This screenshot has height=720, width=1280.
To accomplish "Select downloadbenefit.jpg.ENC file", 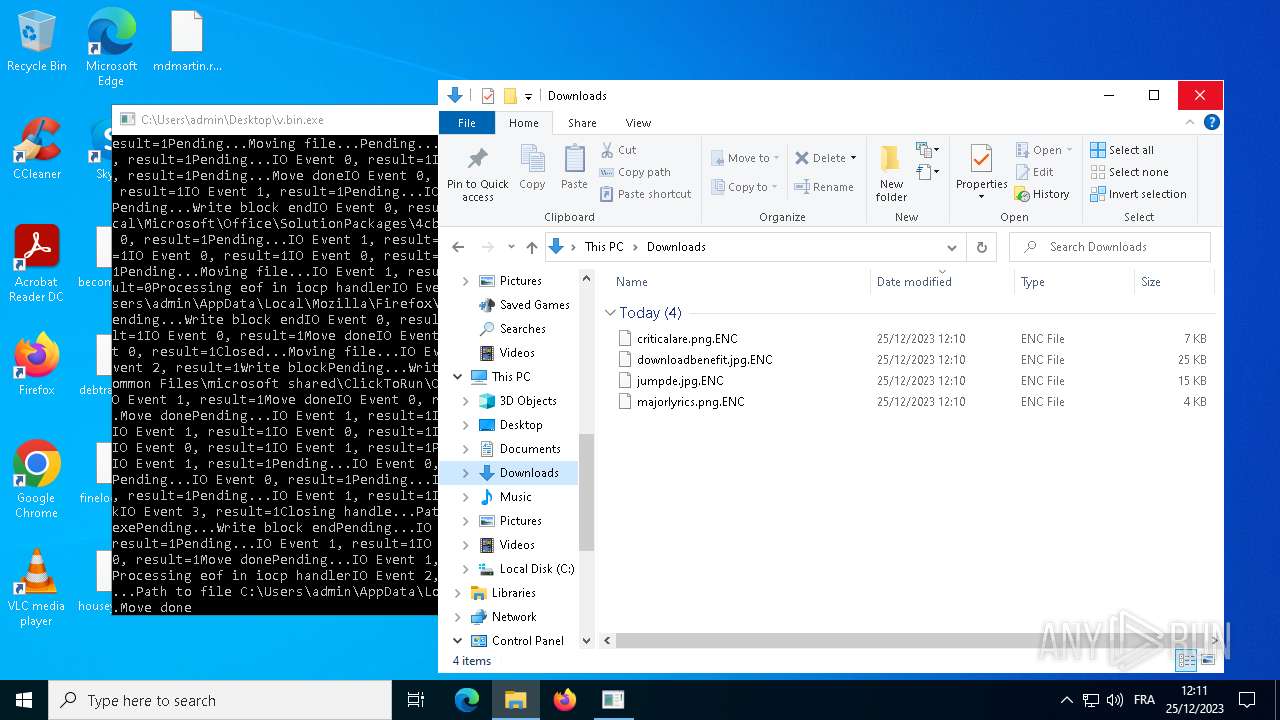I will (913, 360).
